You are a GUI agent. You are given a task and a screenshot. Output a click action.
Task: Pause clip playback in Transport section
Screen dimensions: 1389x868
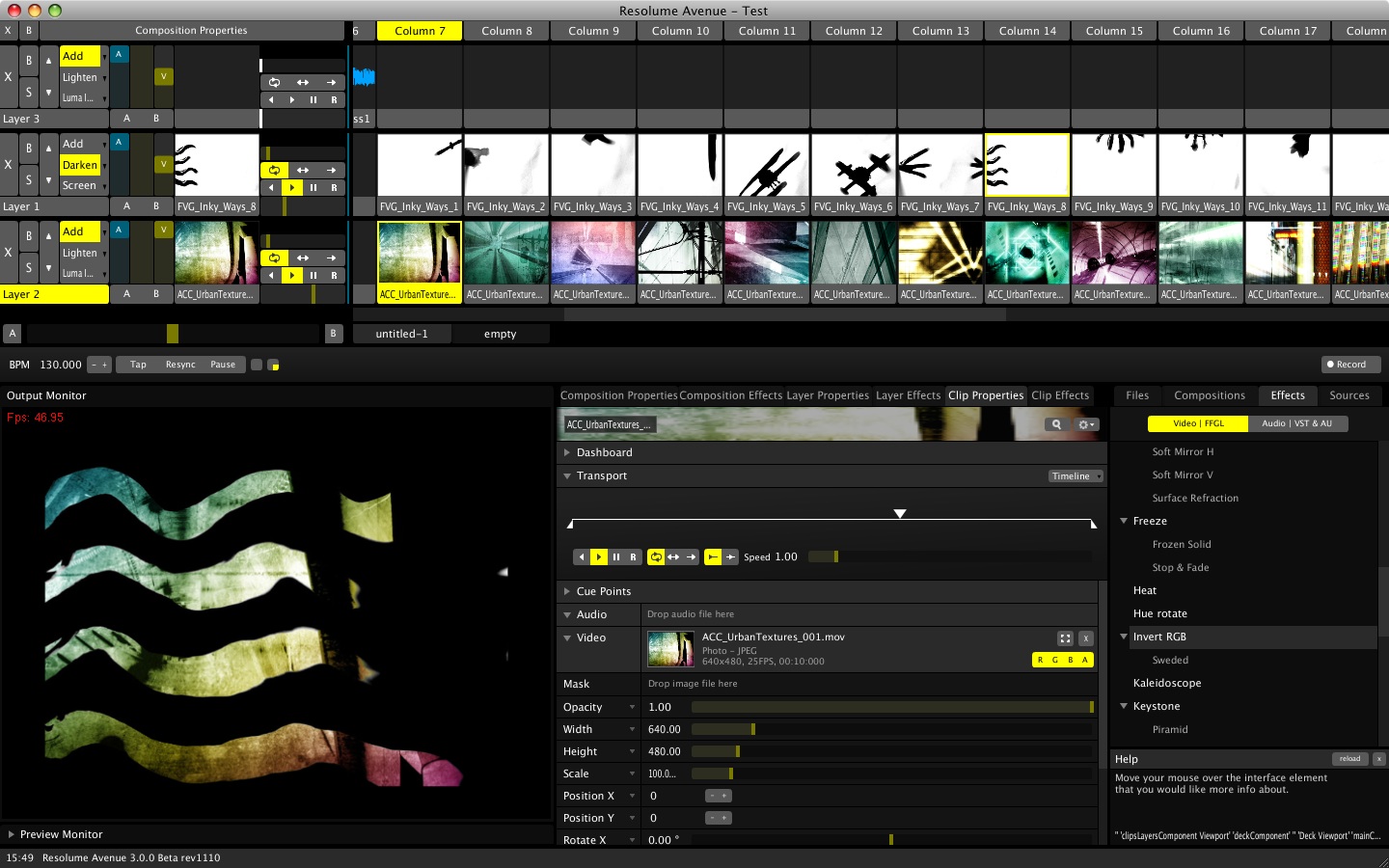coord(616,556)
